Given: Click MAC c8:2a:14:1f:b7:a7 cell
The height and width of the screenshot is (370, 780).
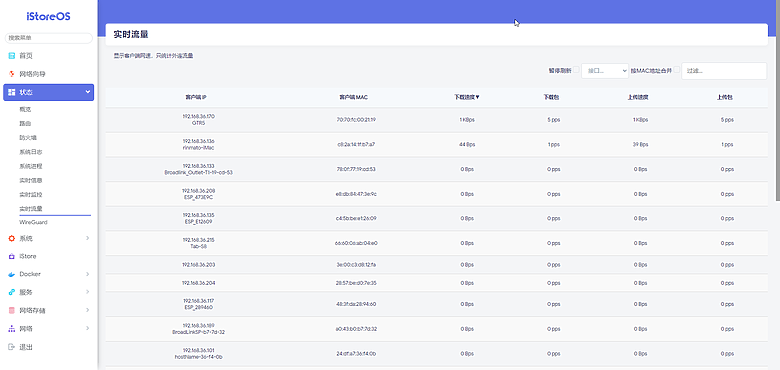Looking at the screenshot, I should tap(356, 144).
